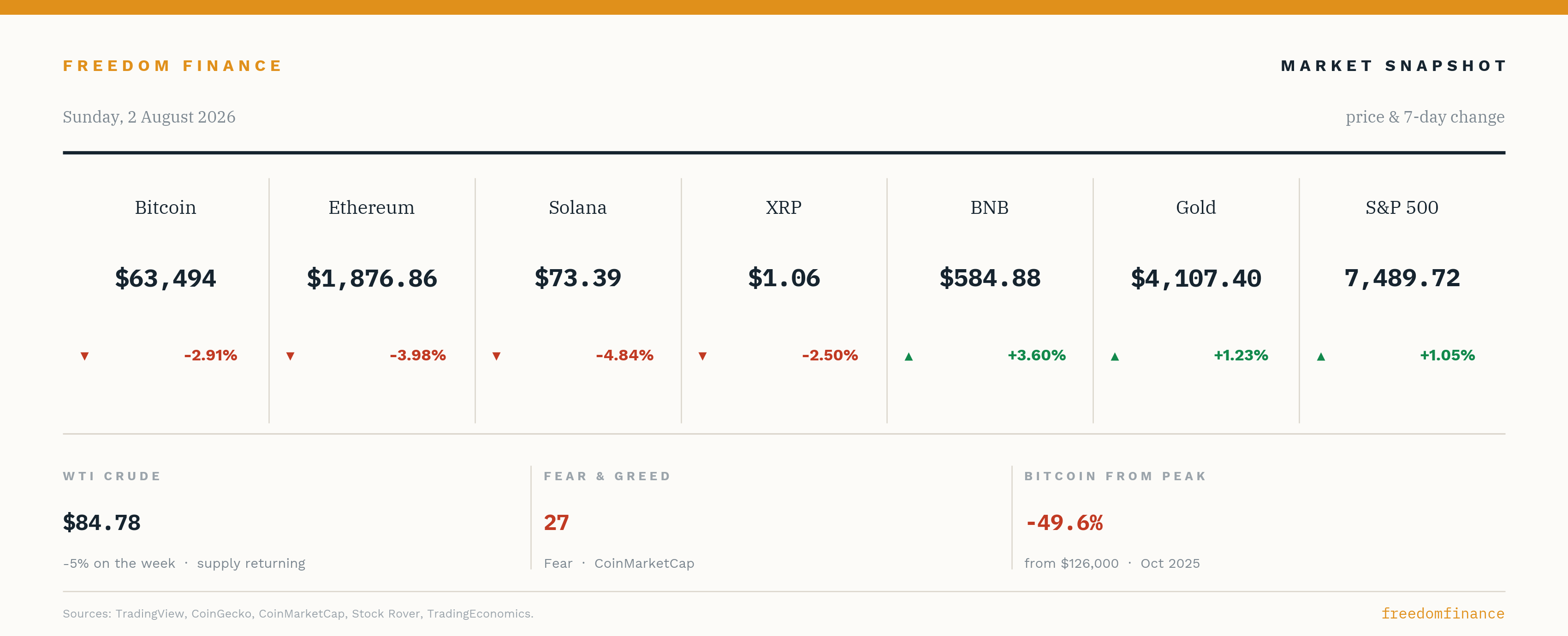Click the Market Snapshot heading
This screenshot has width=1568, height=636.
(x=1393, y=65)
